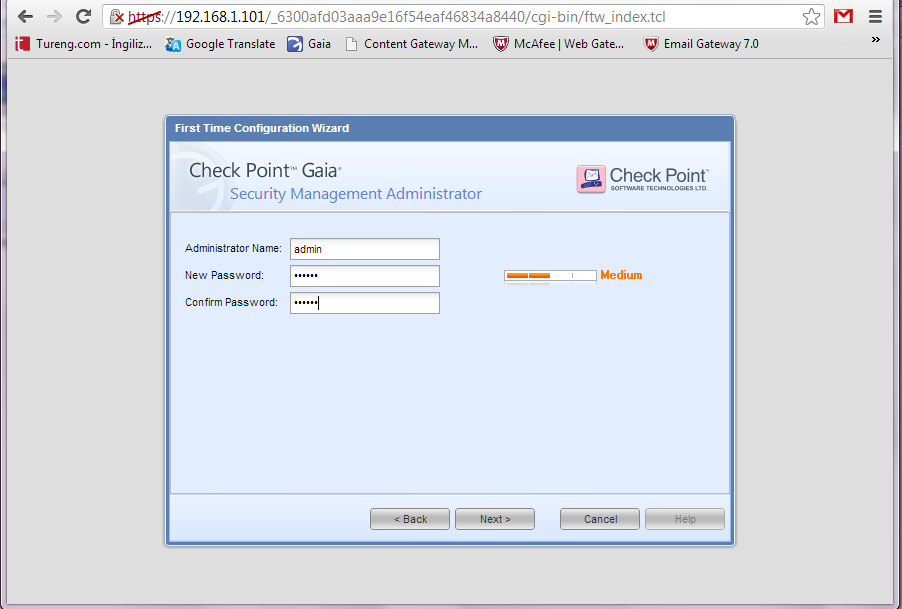The height and width of the screenshot is (609, 902).
Task: Bookmark the page with the star icon
Action: click(x=811, y=17)
